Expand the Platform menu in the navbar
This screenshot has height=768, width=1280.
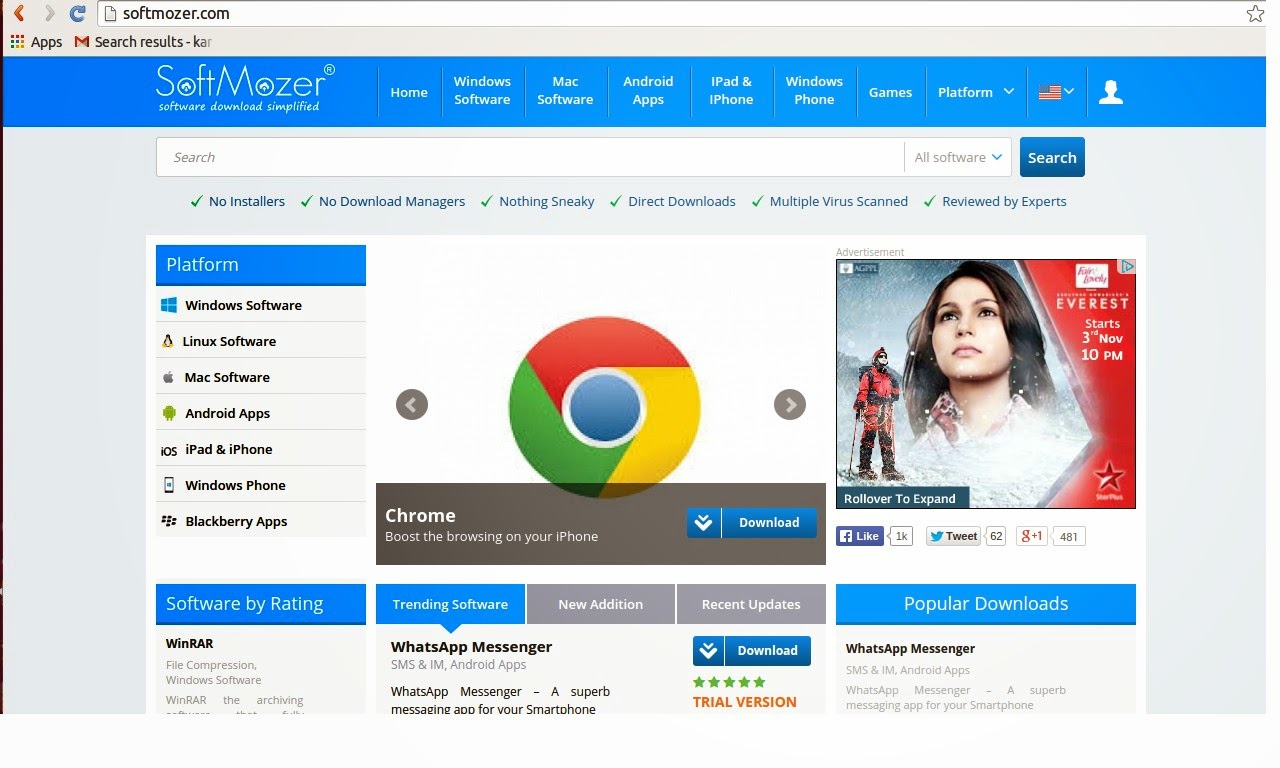click(976, 92)
